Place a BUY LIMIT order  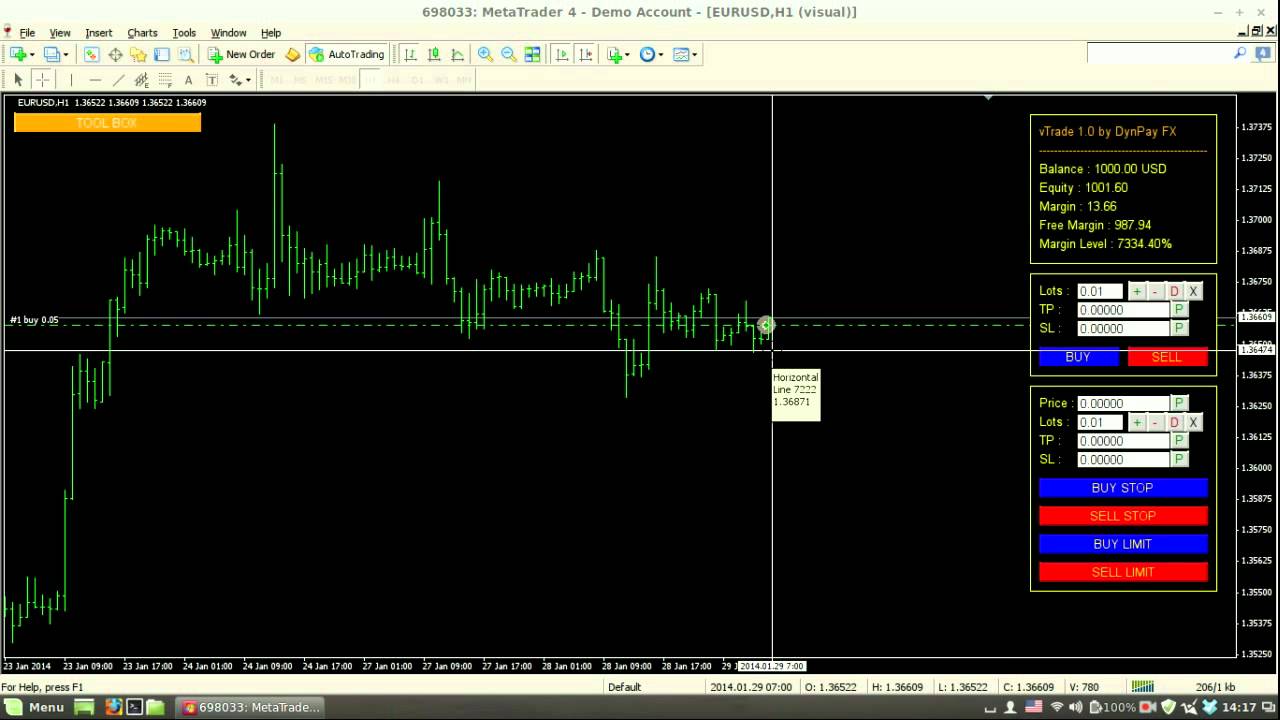[1123, 544]
